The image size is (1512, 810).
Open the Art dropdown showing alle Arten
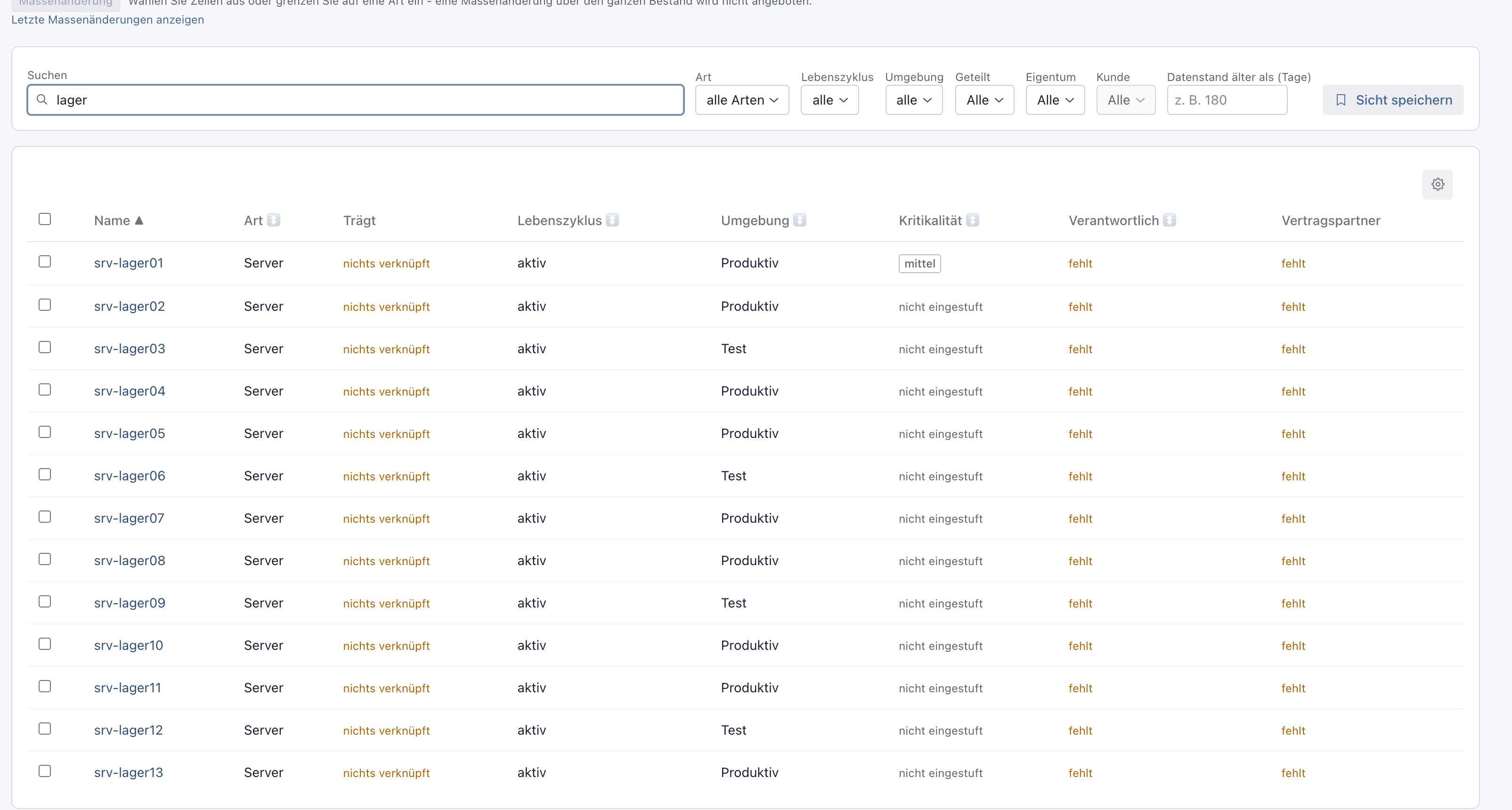pos(742,100)
